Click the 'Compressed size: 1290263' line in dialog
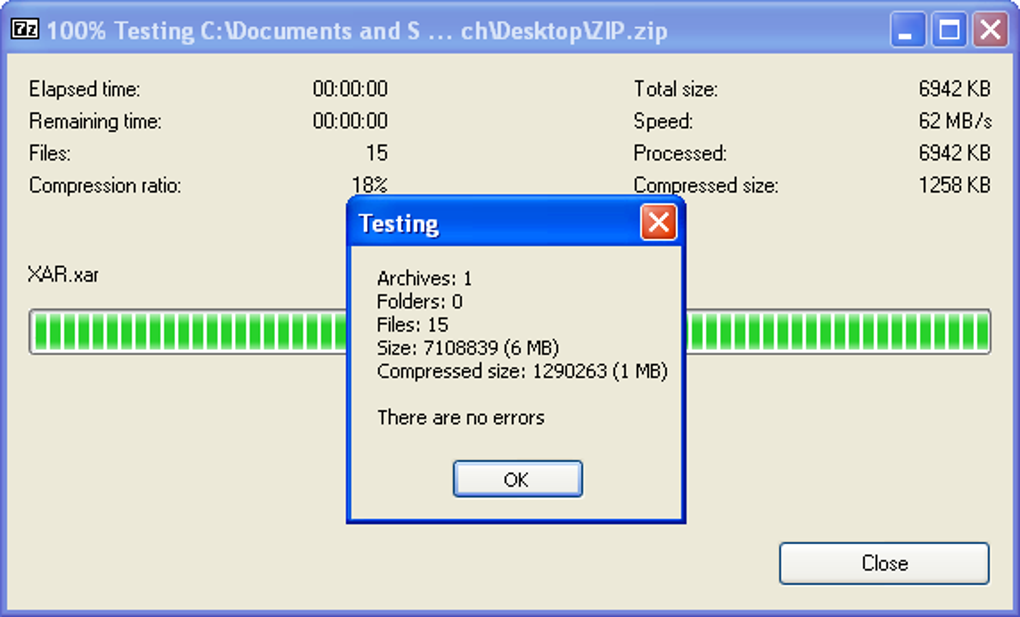The image size is (1020, 617). click(x=522, y=371)
